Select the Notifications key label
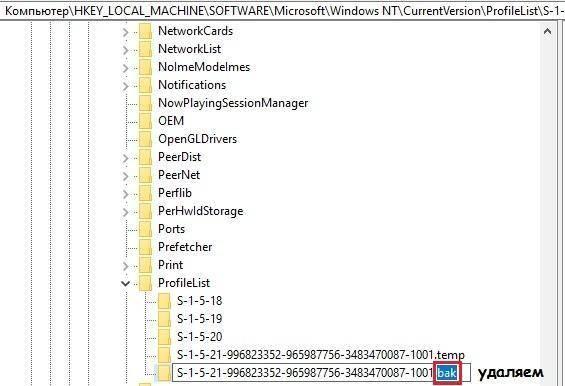The width and height of the screenshot is (565, 386). click(192, 85)
